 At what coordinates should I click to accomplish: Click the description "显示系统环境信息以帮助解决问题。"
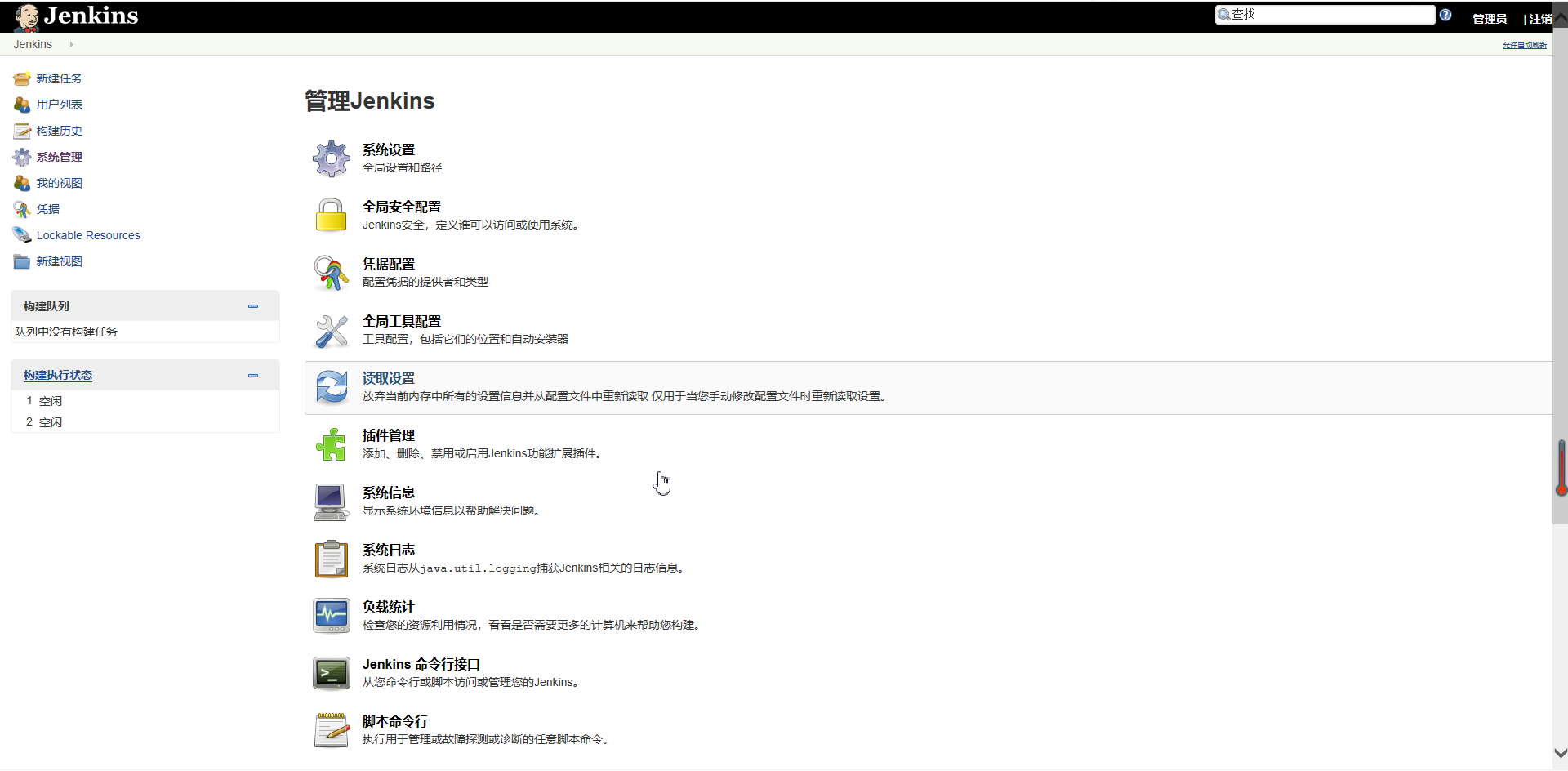click(454, 510)
